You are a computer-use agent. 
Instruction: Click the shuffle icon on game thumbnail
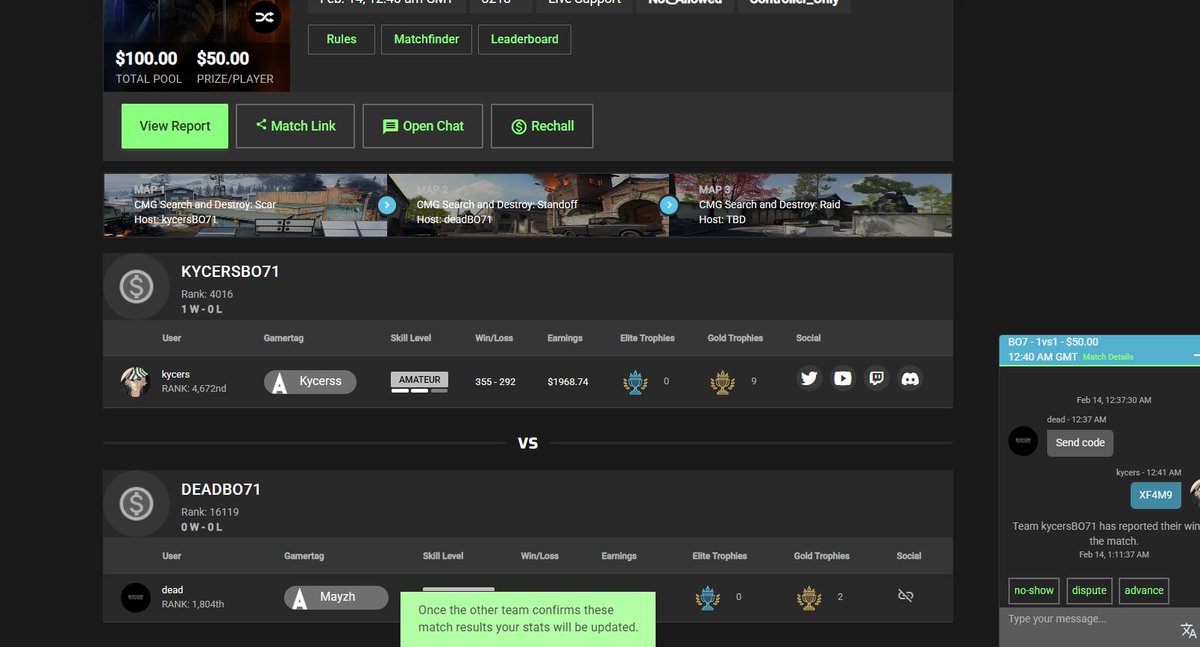click(x=264, y=17)
